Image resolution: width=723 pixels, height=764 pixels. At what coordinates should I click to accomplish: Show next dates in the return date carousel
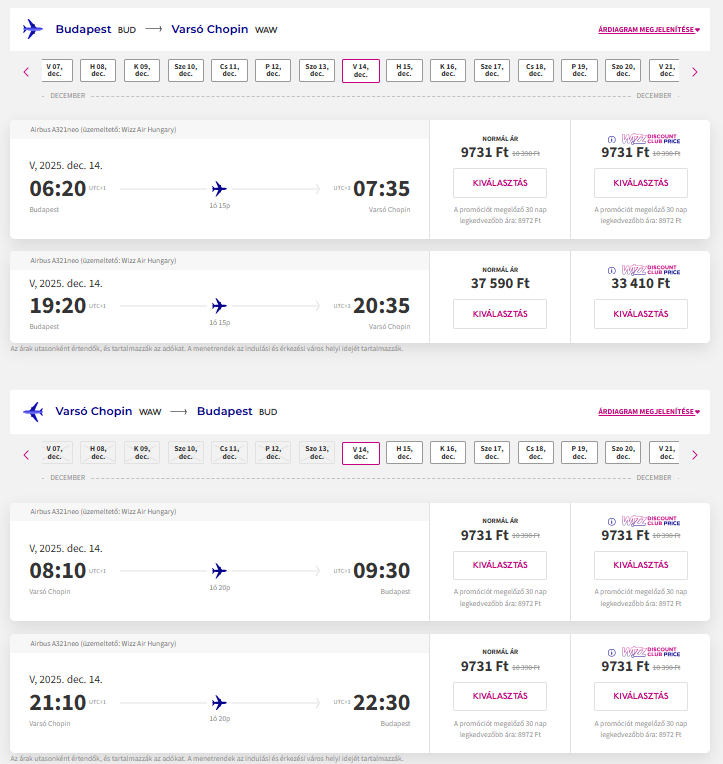click(x=694, y=455)
